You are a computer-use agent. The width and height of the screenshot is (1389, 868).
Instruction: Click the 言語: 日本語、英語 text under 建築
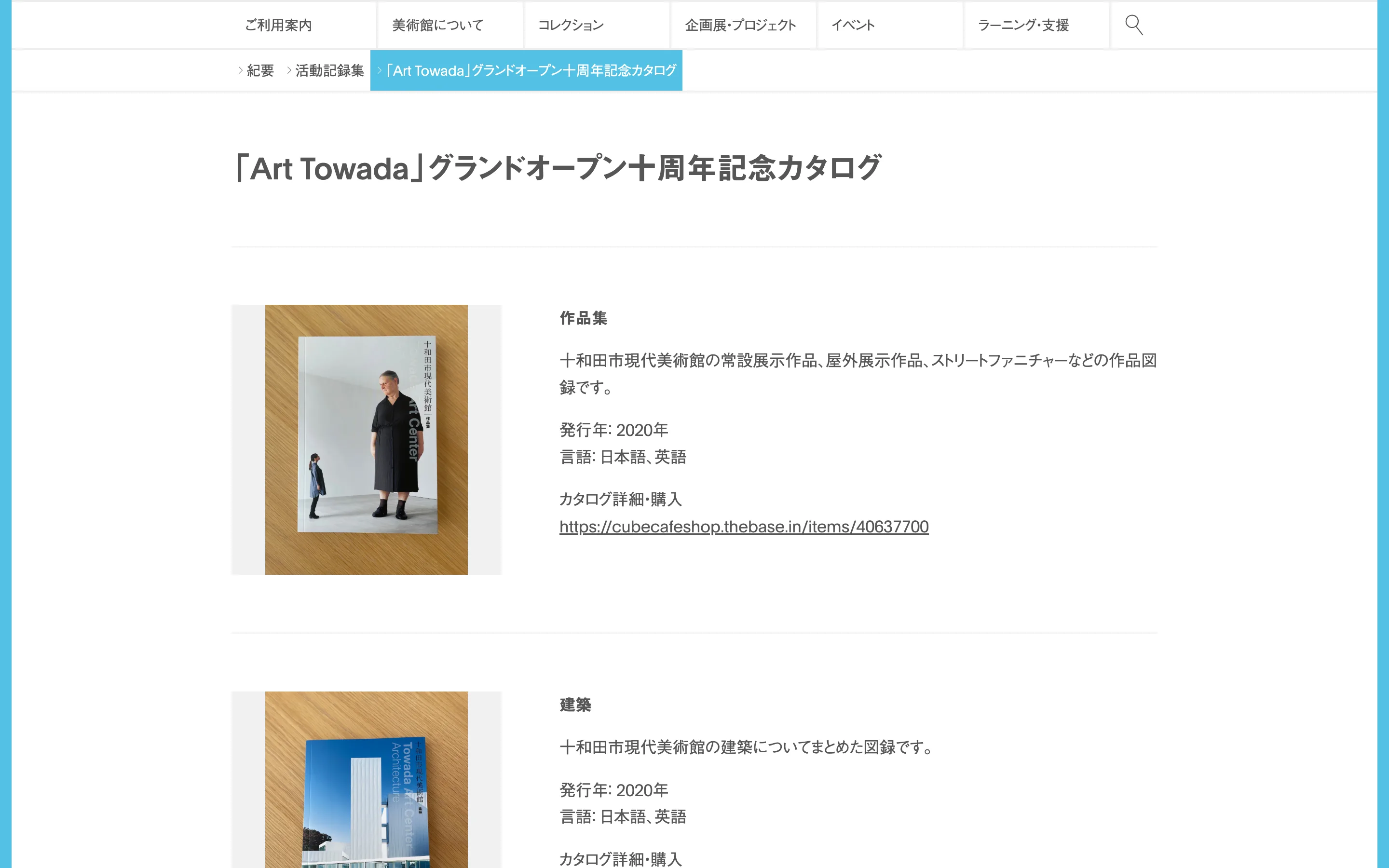tap(623, 817)
